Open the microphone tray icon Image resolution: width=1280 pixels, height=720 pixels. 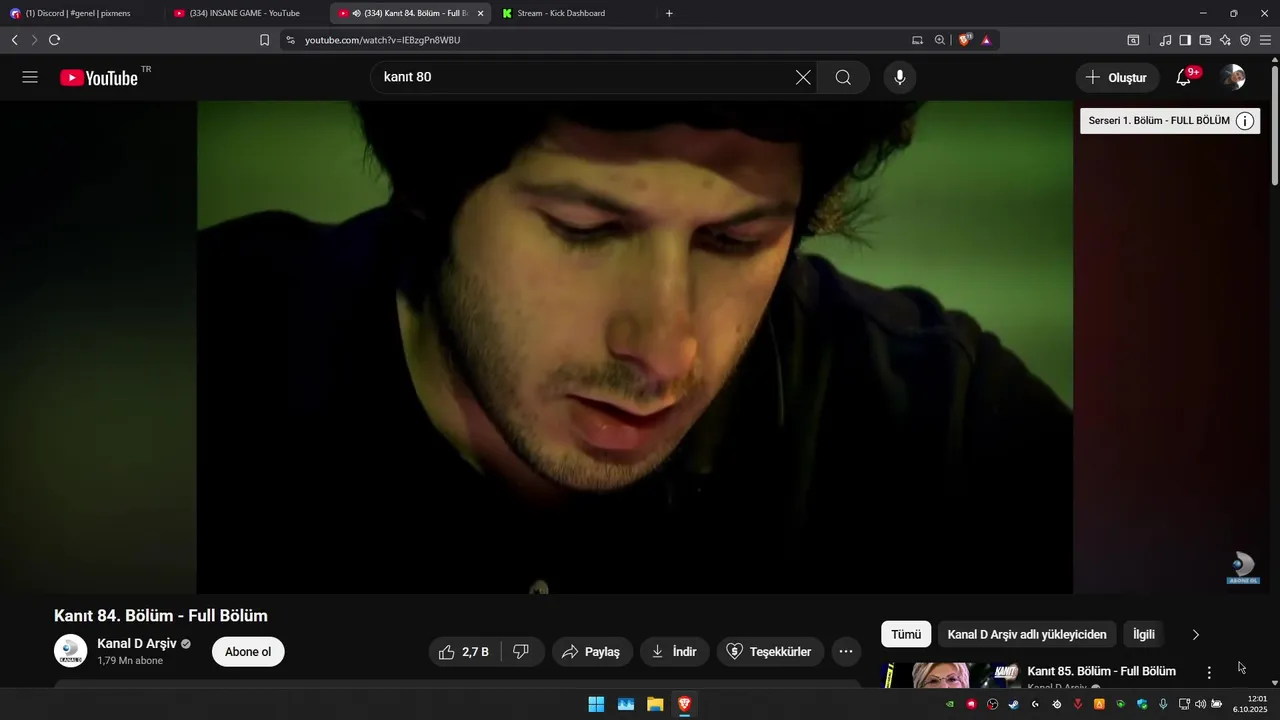click(x=1163, y=704)
